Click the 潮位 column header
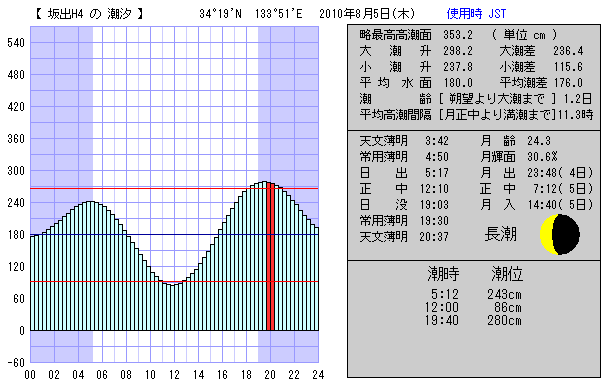Screen dimensions: 610x385 (x=507, y=274)
